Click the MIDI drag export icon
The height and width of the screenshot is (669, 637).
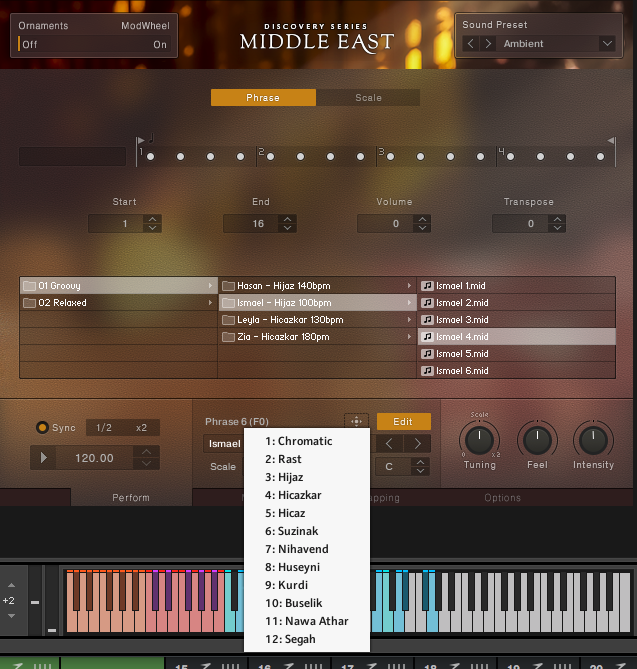[356, 422]
